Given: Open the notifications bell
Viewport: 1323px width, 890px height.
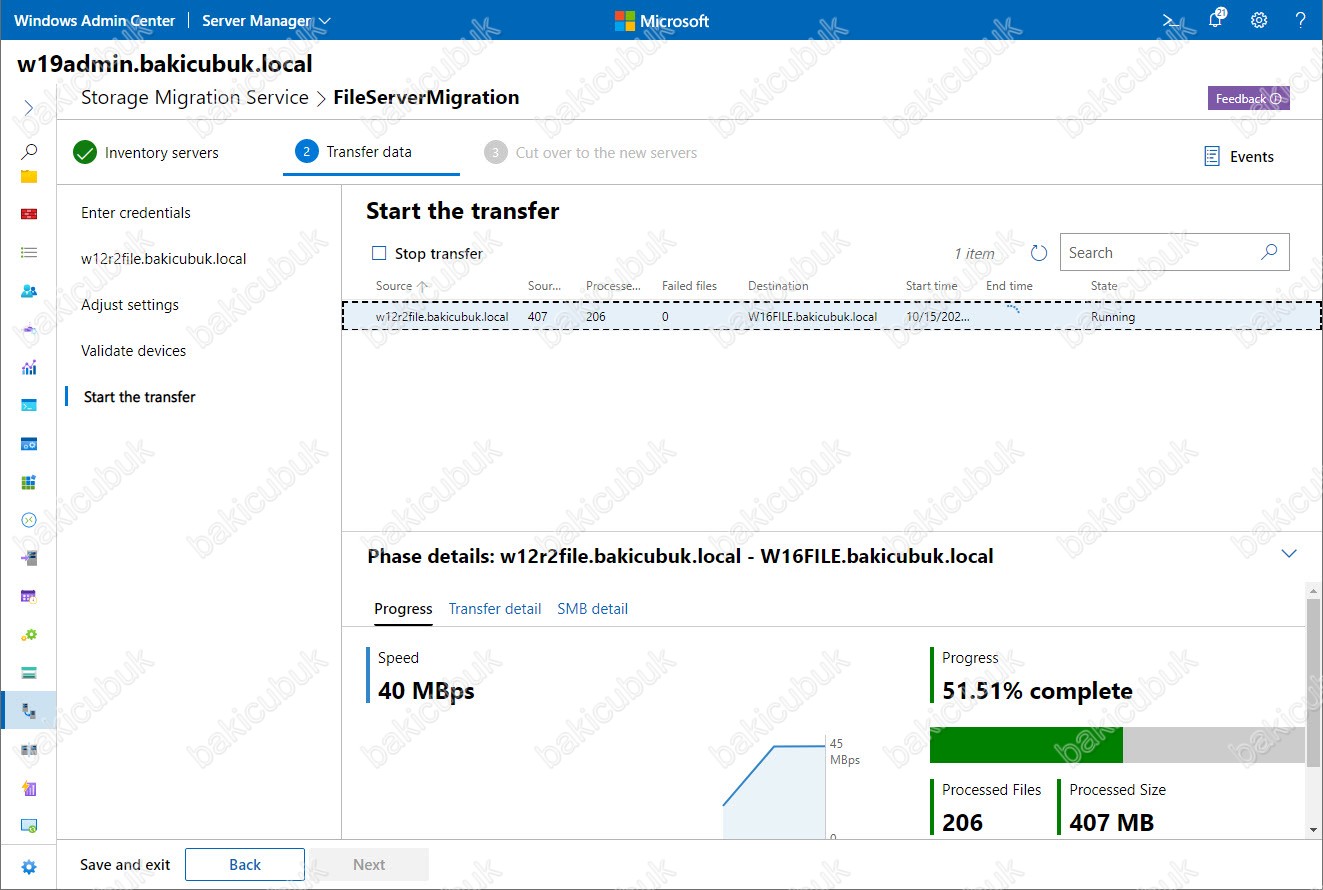Looking at the screenshot, I should tap(1216, 19).
